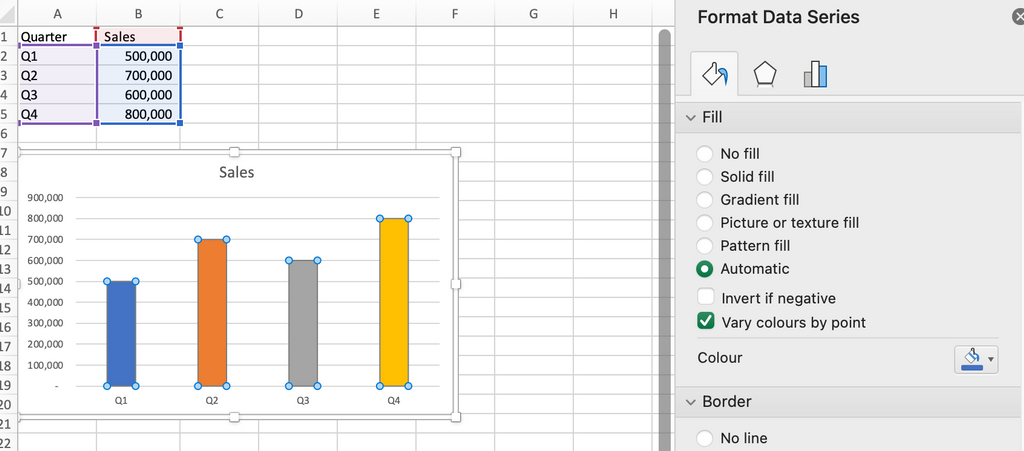Select the No fill option
Image resolution: width=1024 pixels, height=451 pixels.
(x=704, y=154)
